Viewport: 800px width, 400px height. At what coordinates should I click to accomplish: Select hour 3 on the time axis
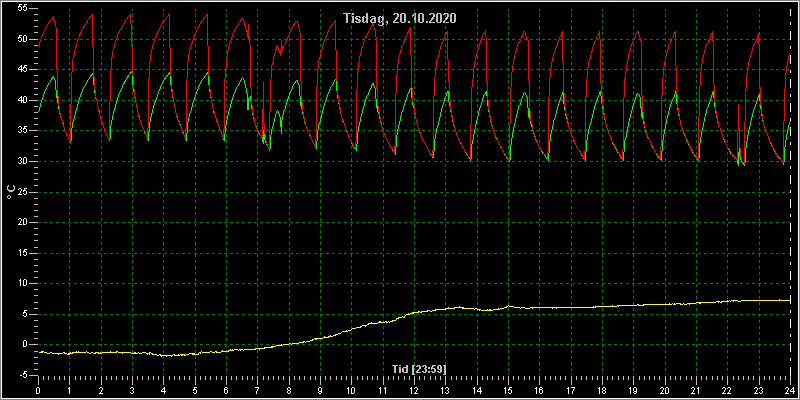tap(132, 391)
